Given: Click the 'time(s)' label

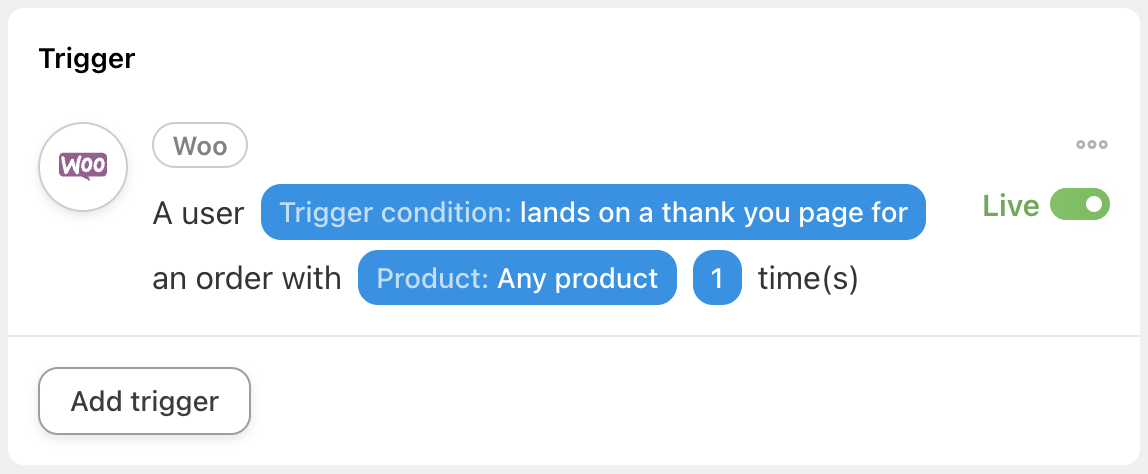Looking at the screenshot, I should 808,278.
